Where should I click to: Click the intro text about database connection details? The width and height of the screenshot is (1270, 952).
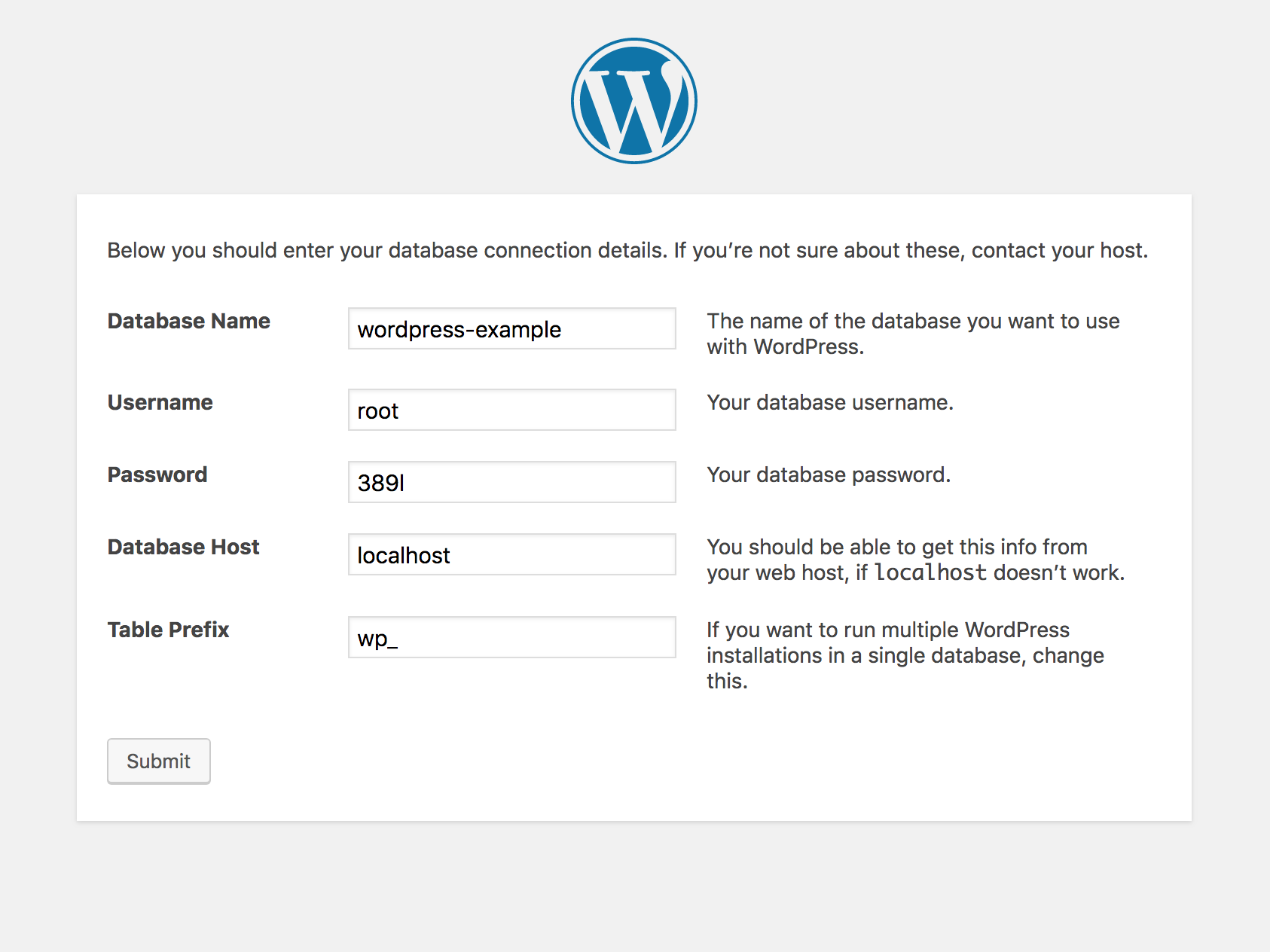(627, 251)
